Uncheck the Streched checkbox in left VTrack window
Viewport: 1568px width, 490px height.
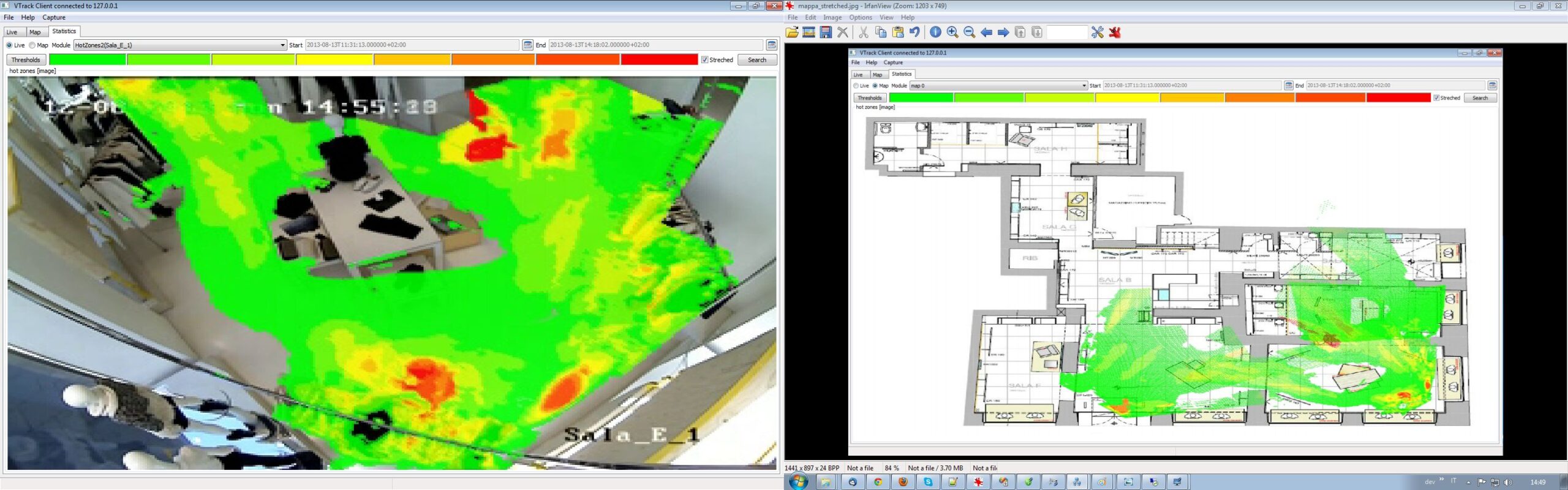(704, 60)
